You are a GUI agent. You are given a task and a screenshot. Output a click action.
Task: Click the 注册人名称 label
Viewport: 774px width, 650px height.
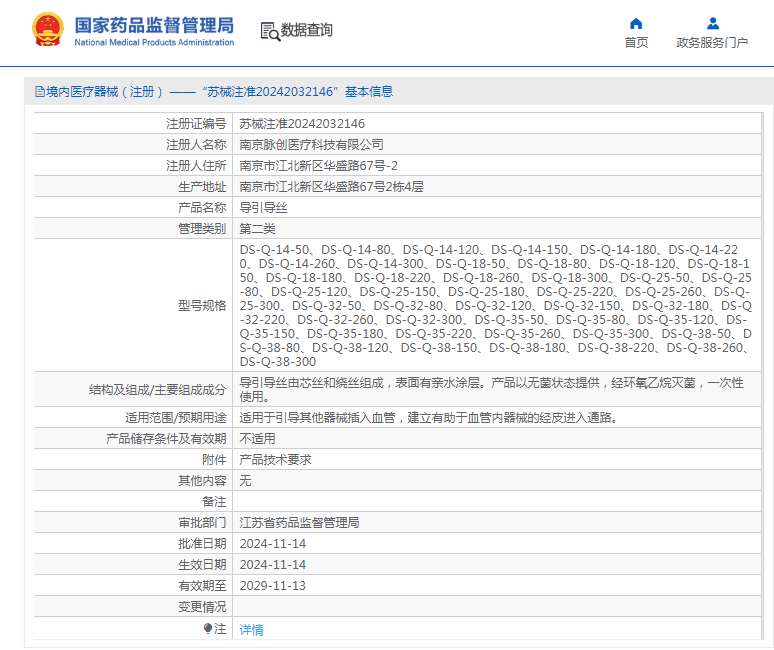click(196, 145)
